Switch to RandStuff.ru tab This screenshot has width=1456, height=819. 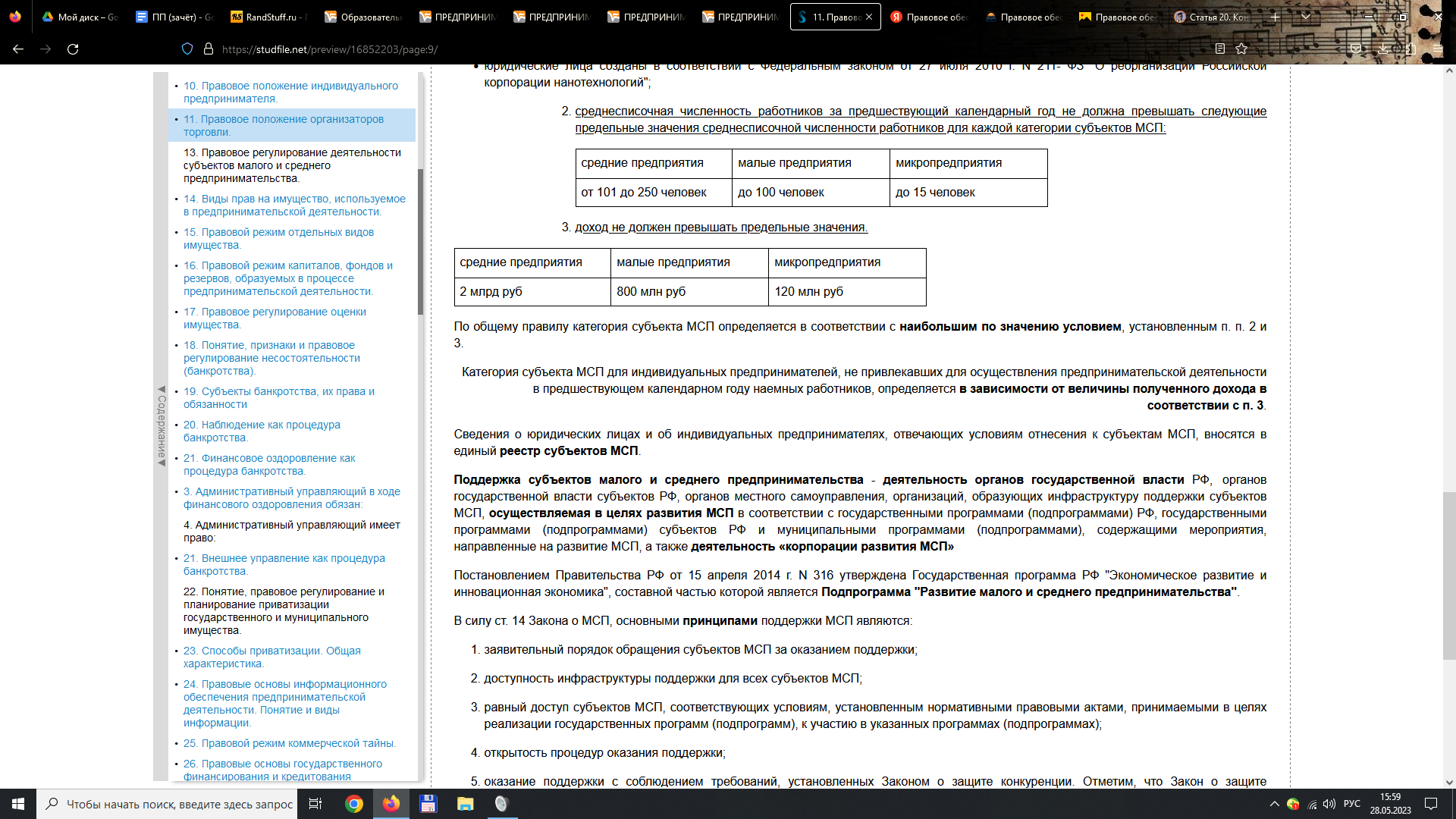pyautogui.click(x=268, y=17)
